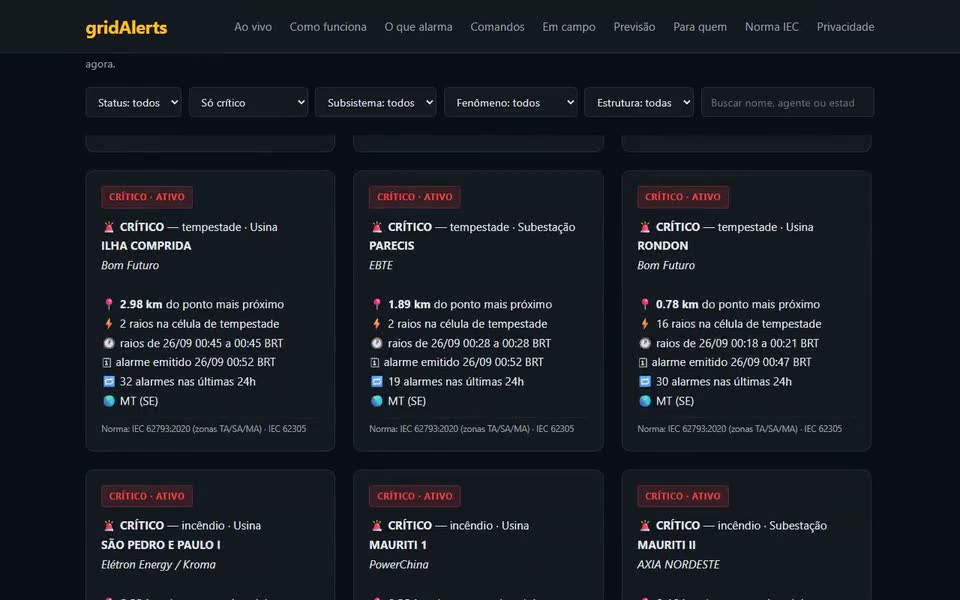Click the siren icon on RONDON card
This screenshot has height=600, width=960.
pyautogui.click(x=645, y=227)
